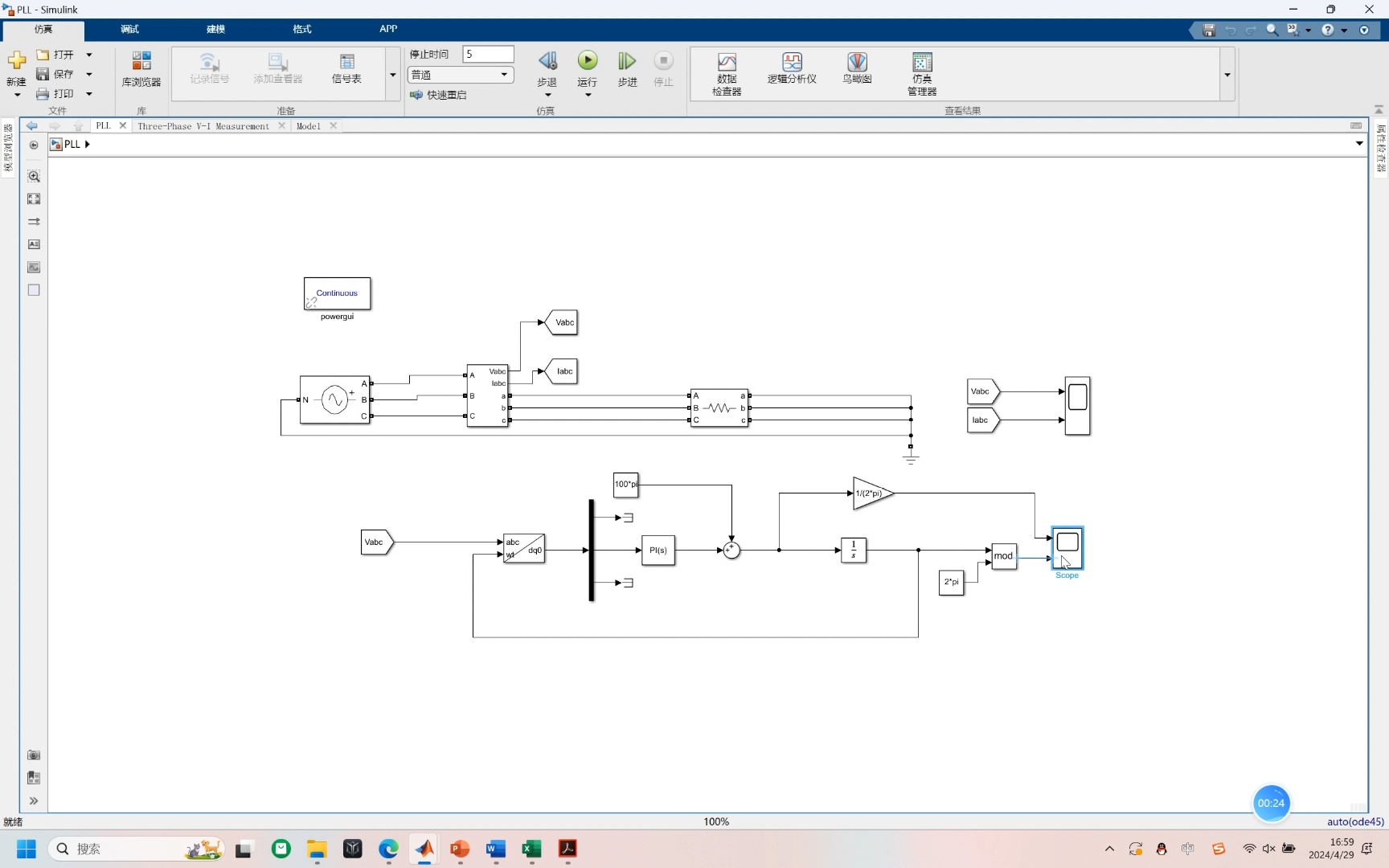
Task: Select the mod block
Action: click(1003, 556)
